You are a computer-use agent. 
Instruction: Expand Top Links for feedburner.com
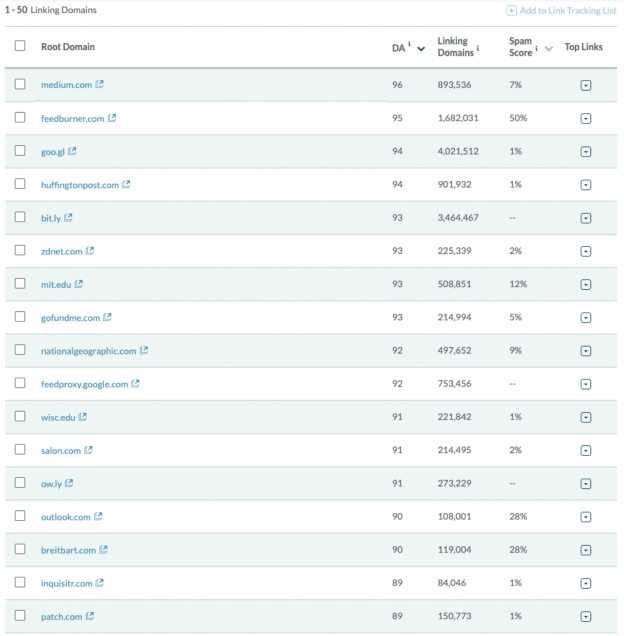585,118
